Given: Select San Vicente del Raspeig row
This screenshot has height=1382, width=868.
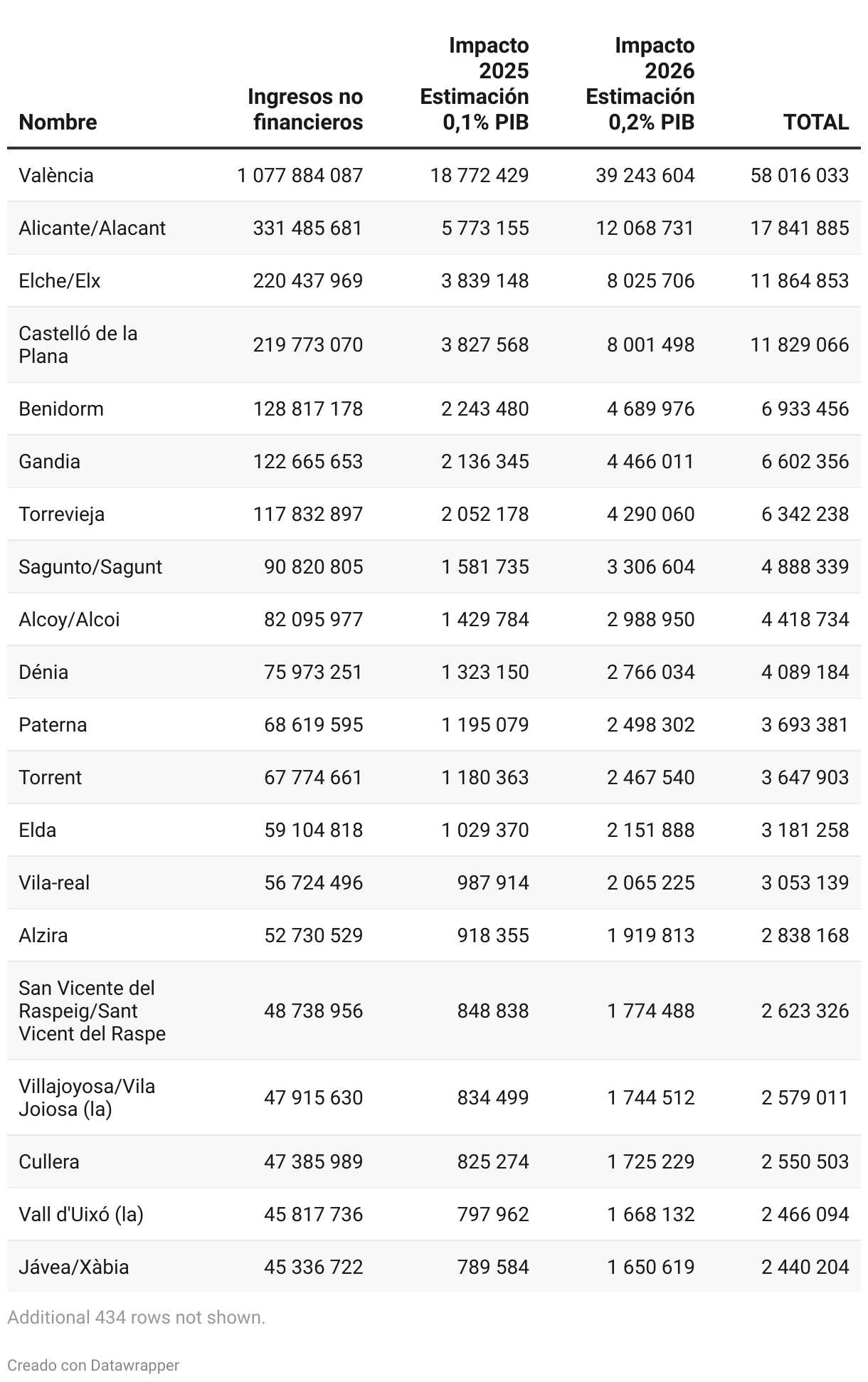Looking at the screenshot, I should [x=92, y=1011].
